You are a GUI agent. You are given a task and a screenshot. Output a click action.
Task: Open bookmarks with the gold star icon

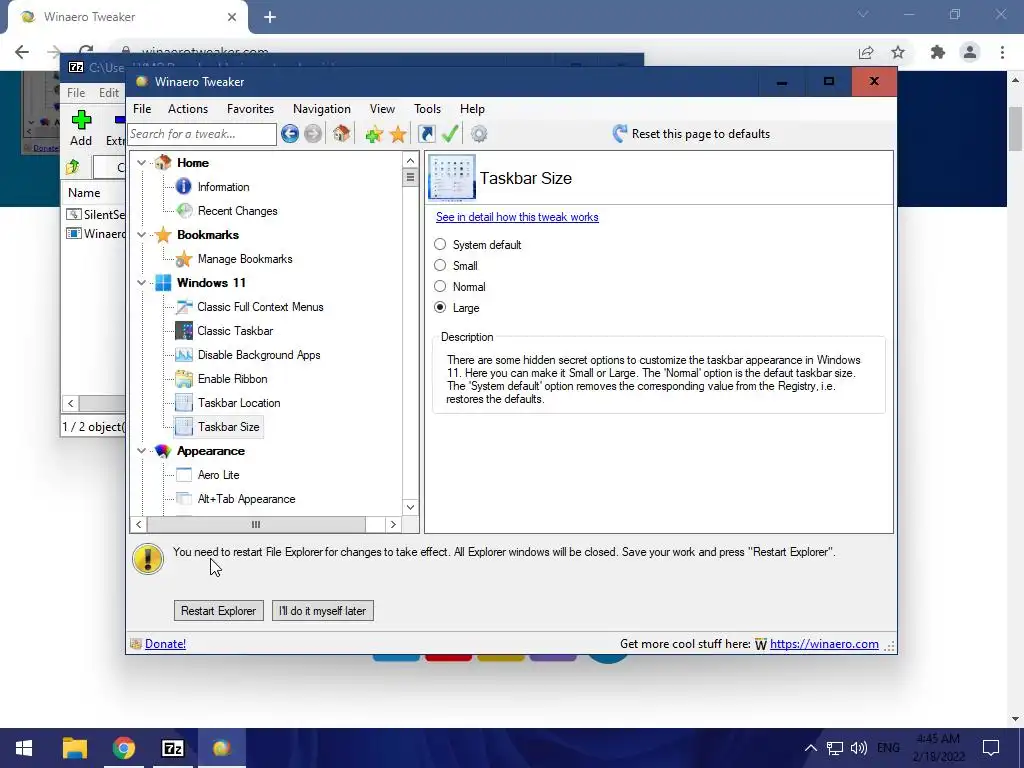point(398,134)
